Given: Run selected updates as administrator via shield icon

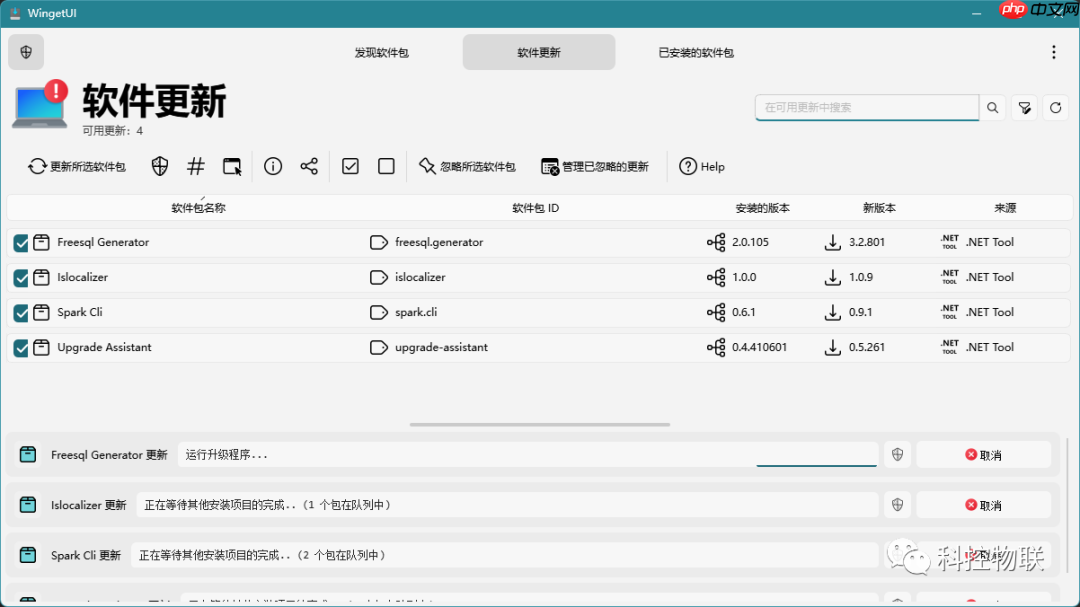Looking at the screenshot, I should (x=159, y=166).
